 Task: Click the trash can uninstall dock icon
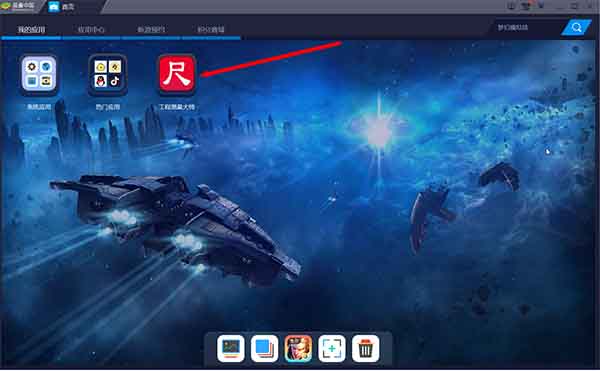pos(365,348)
